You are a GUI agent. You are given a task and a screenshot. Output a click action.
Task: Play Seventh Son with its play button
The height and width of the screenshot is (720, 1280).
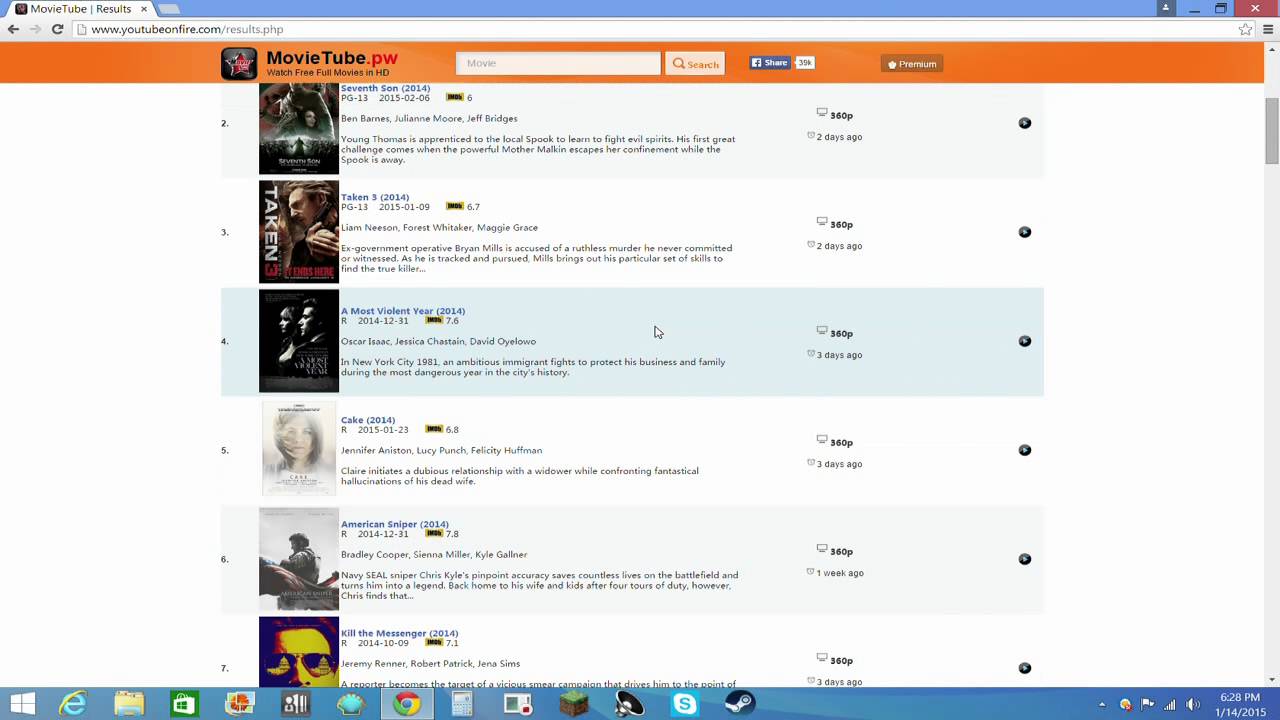(x=1024, y=123)
